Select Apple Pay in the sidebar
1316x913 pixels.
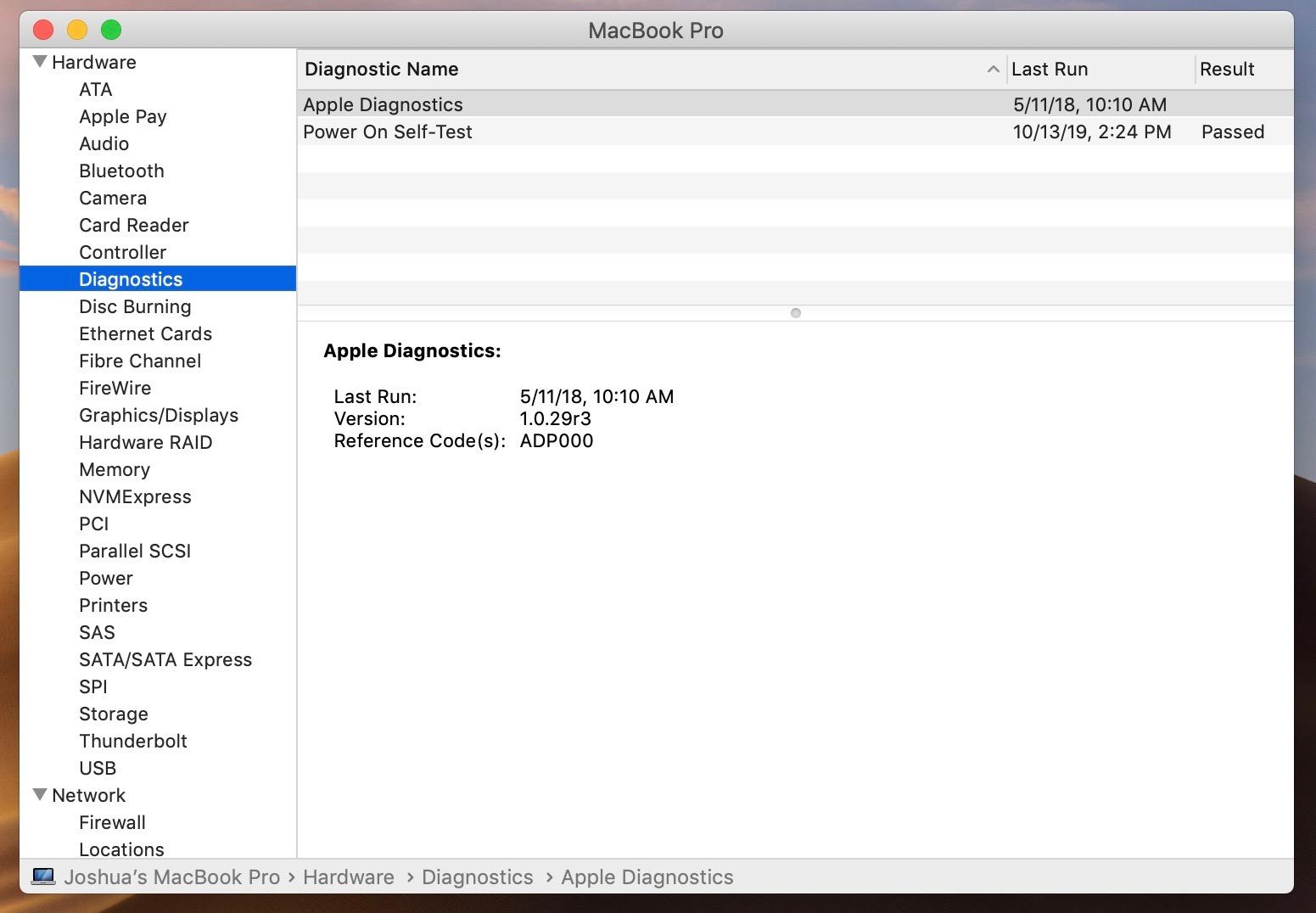click(123, 116)
